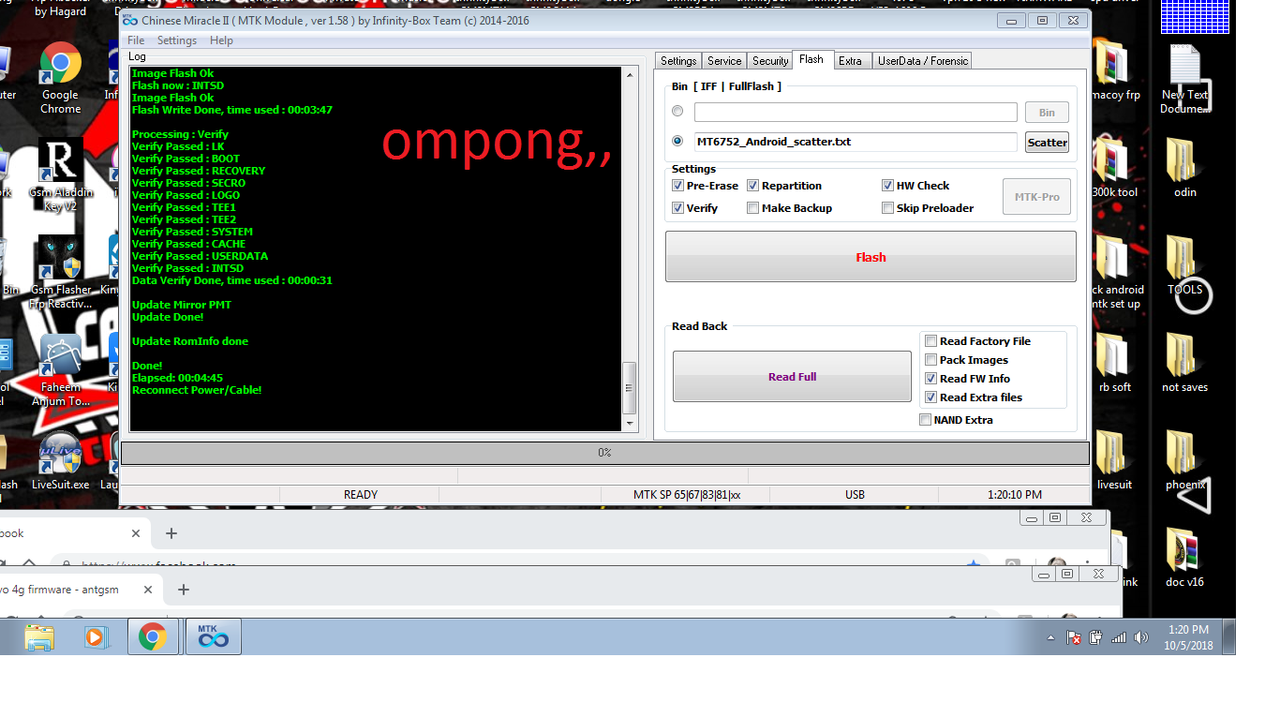The image size is (1280, 720).
Task: Browse for a scatter file with Scatter button
Action: coord(1047,142)
